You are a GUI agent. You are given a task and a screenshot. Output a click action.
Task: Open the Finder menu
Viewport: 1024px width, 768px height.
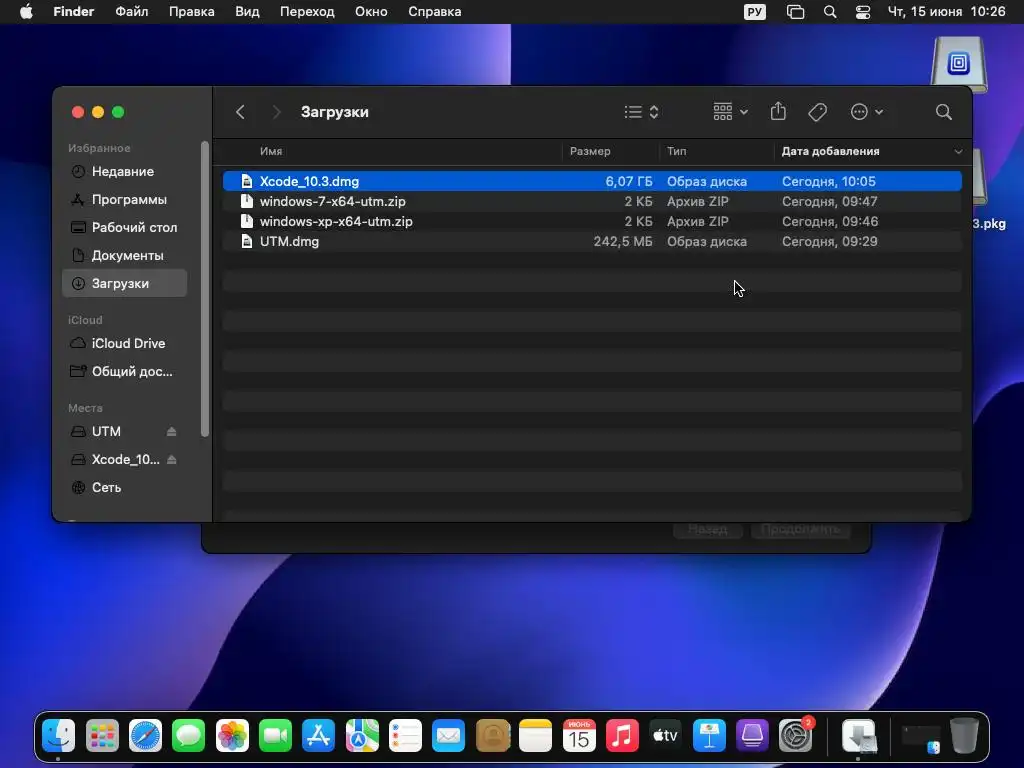[x=74, y=12]
